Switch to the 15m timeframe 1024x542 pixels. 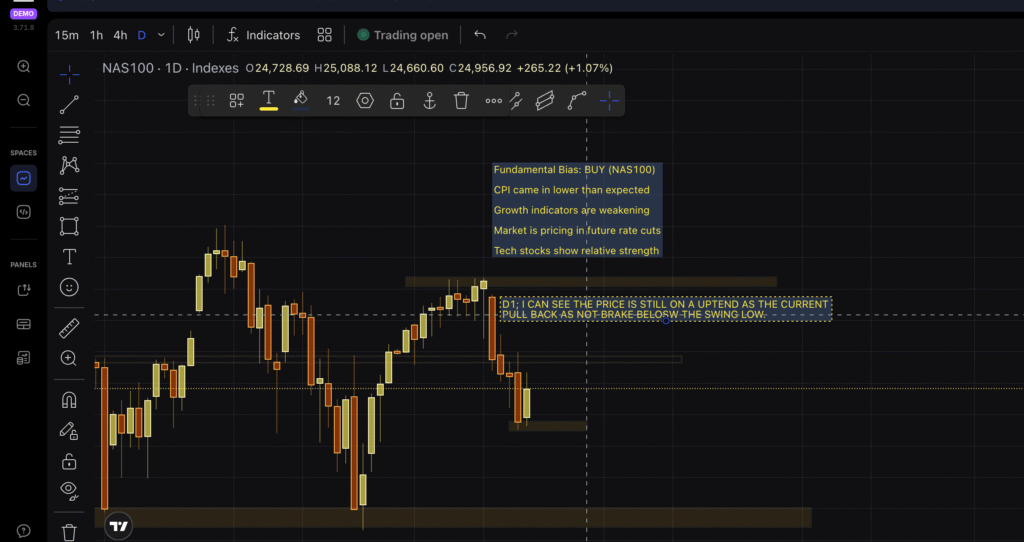click(x=66, y=35)
